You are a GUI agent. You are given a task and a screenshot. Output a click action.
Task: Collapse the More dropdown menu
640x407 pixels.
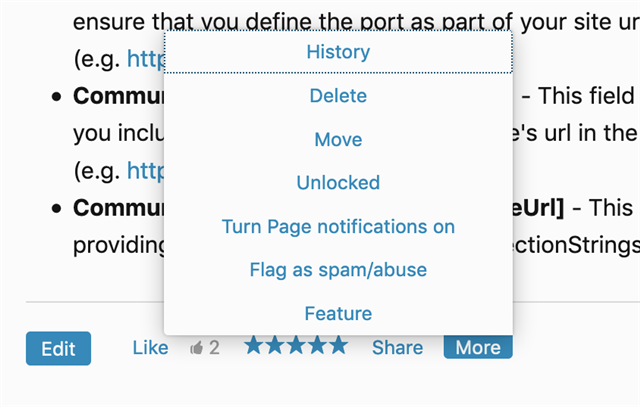pyautogui.click(x=478, y=347)
